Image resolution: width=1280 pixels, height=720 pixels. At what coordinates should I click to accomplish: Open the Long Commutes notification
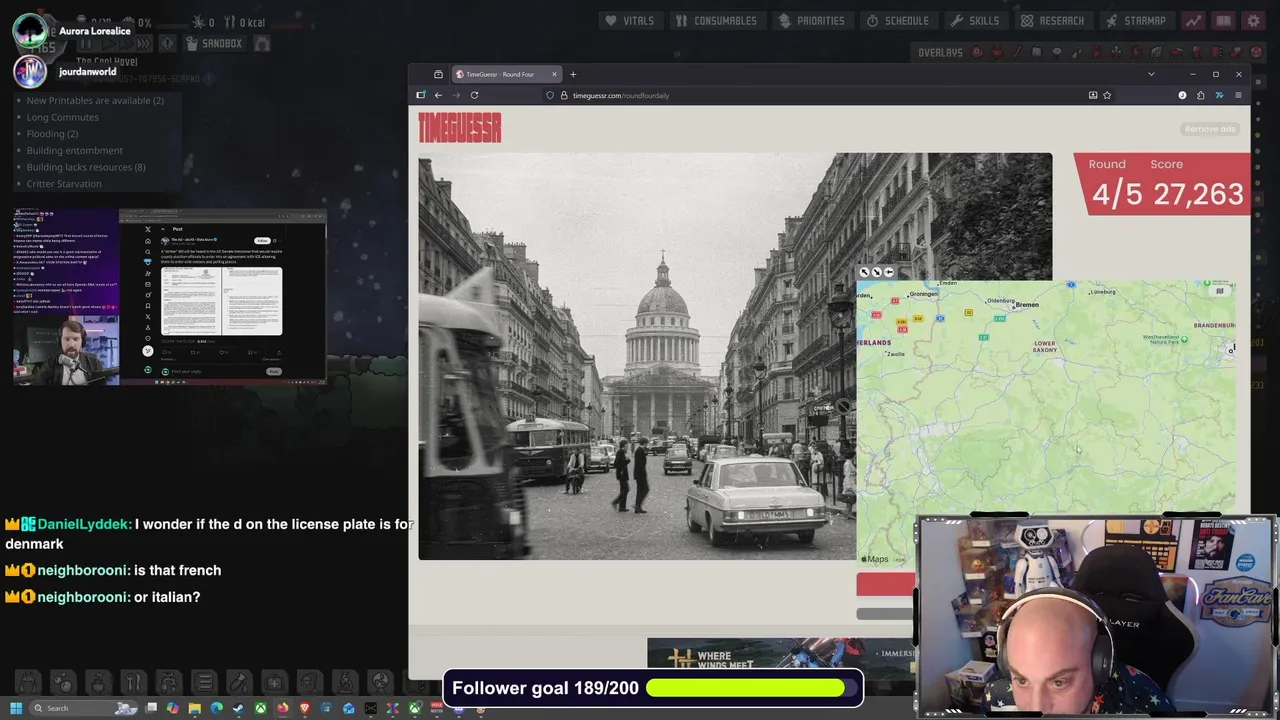pyautogui.click(x=62, y=117)
